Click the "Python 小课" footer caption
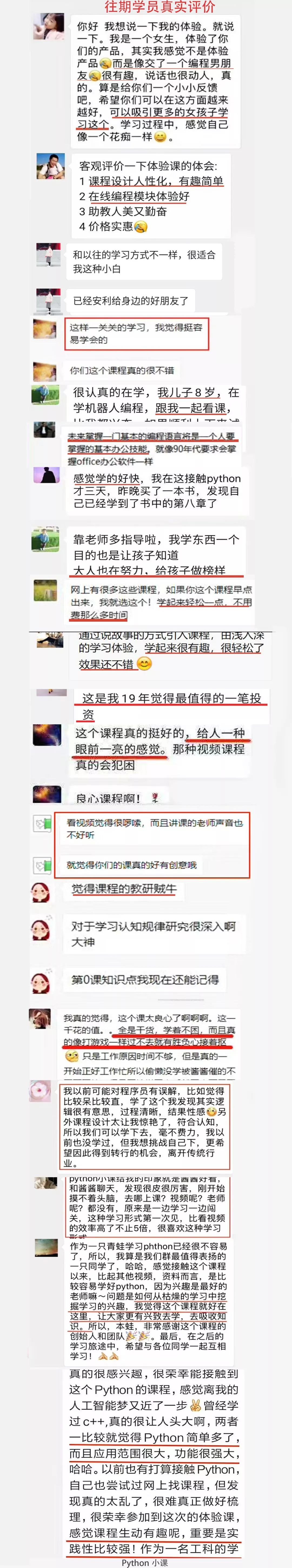The image size is (292, 1568). click(x=145, y=1563)
